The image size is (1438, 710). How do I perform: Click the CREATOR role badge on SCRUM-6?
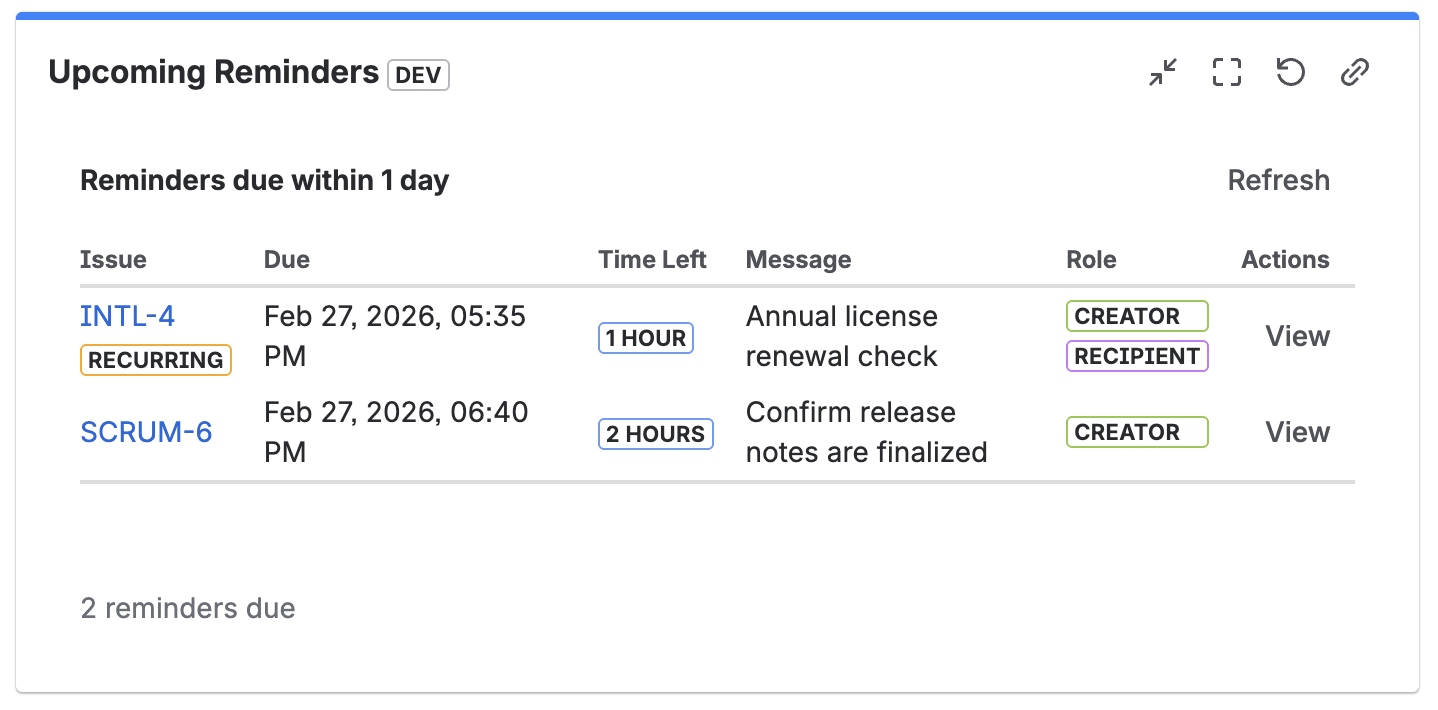coord(1137,432)
